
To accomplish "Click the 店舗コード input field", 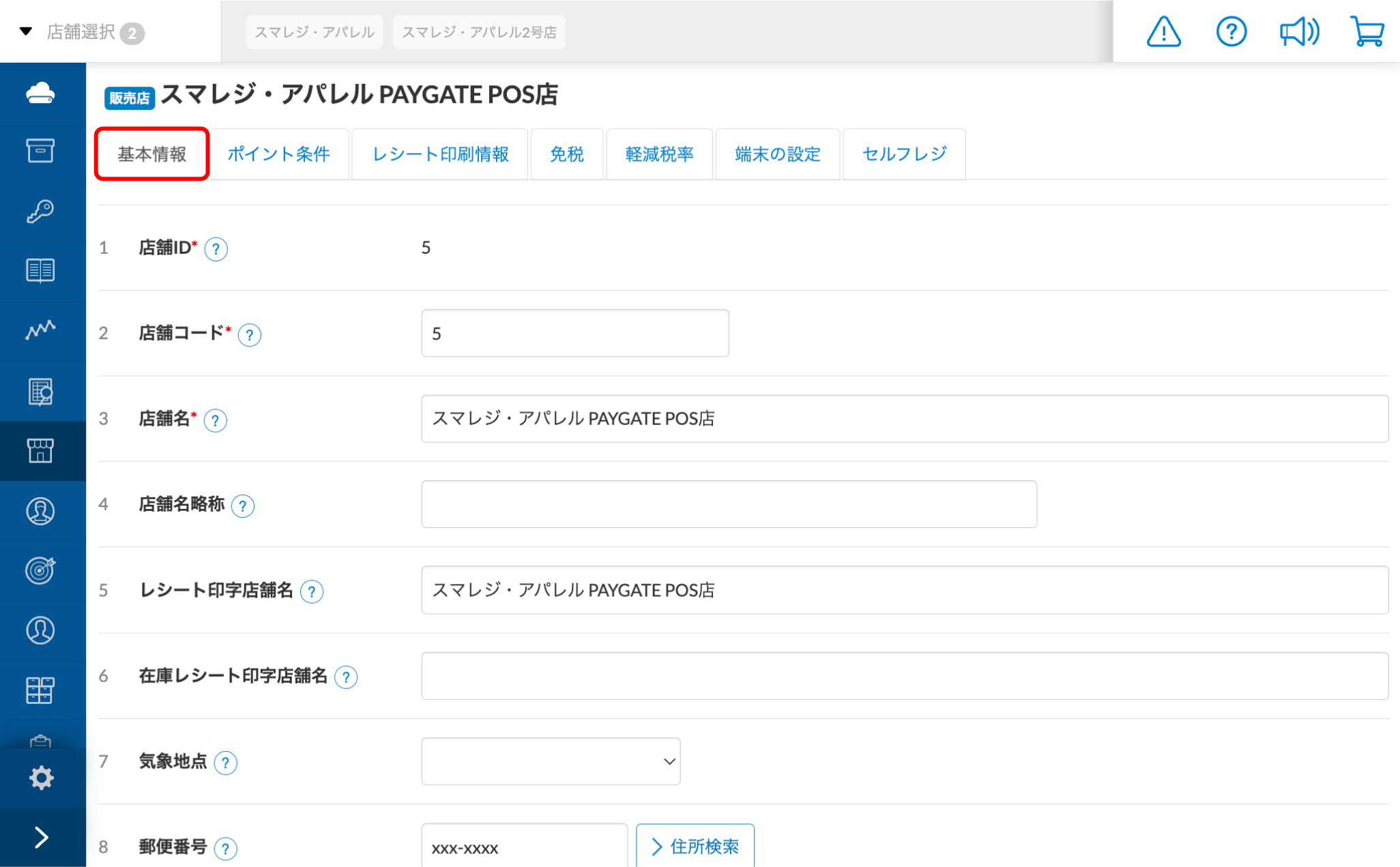I will pyautogui.click(x=575, y=333).
